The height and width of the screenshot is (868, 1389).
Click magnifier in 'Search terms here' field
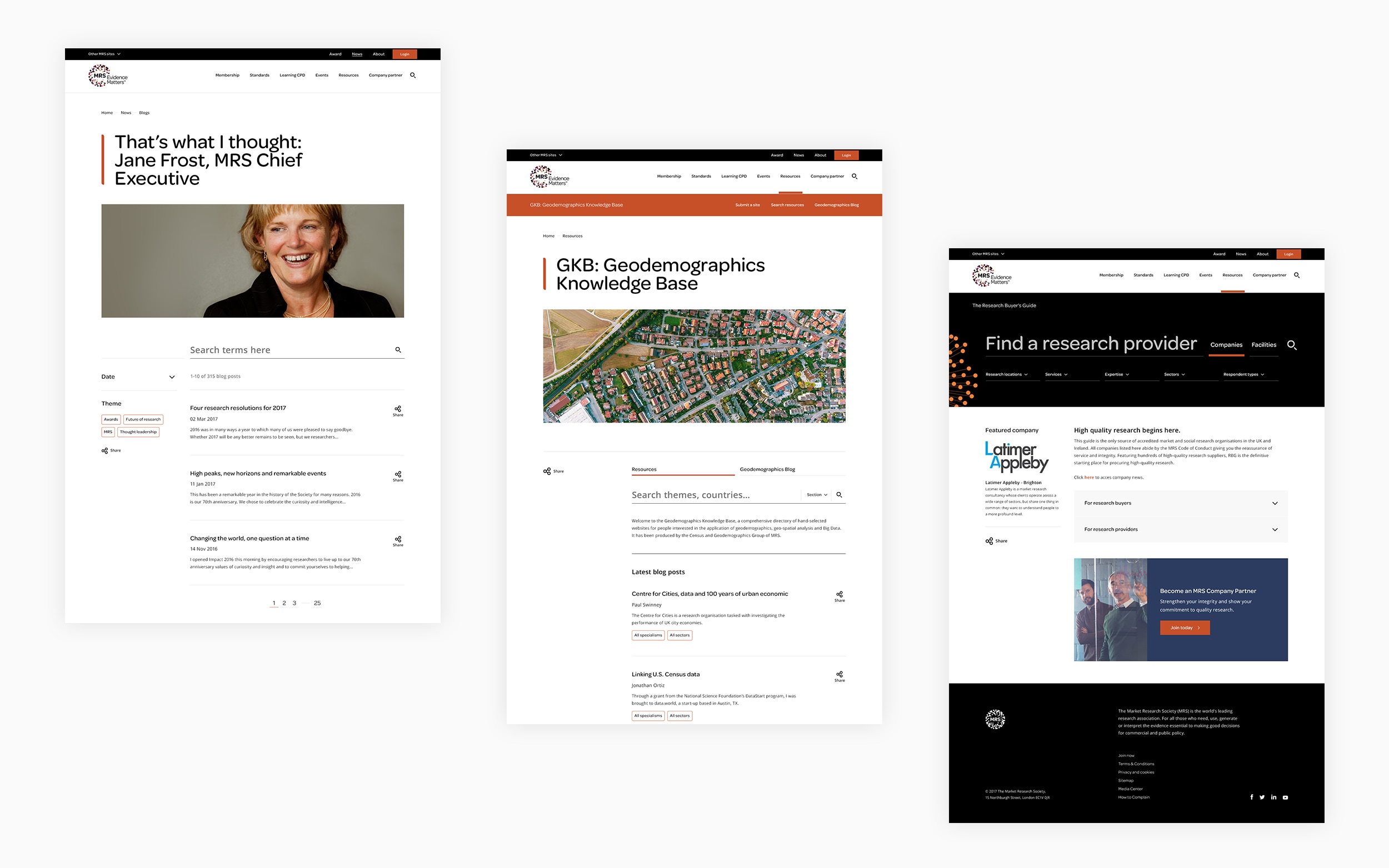[x=398, y=350]
